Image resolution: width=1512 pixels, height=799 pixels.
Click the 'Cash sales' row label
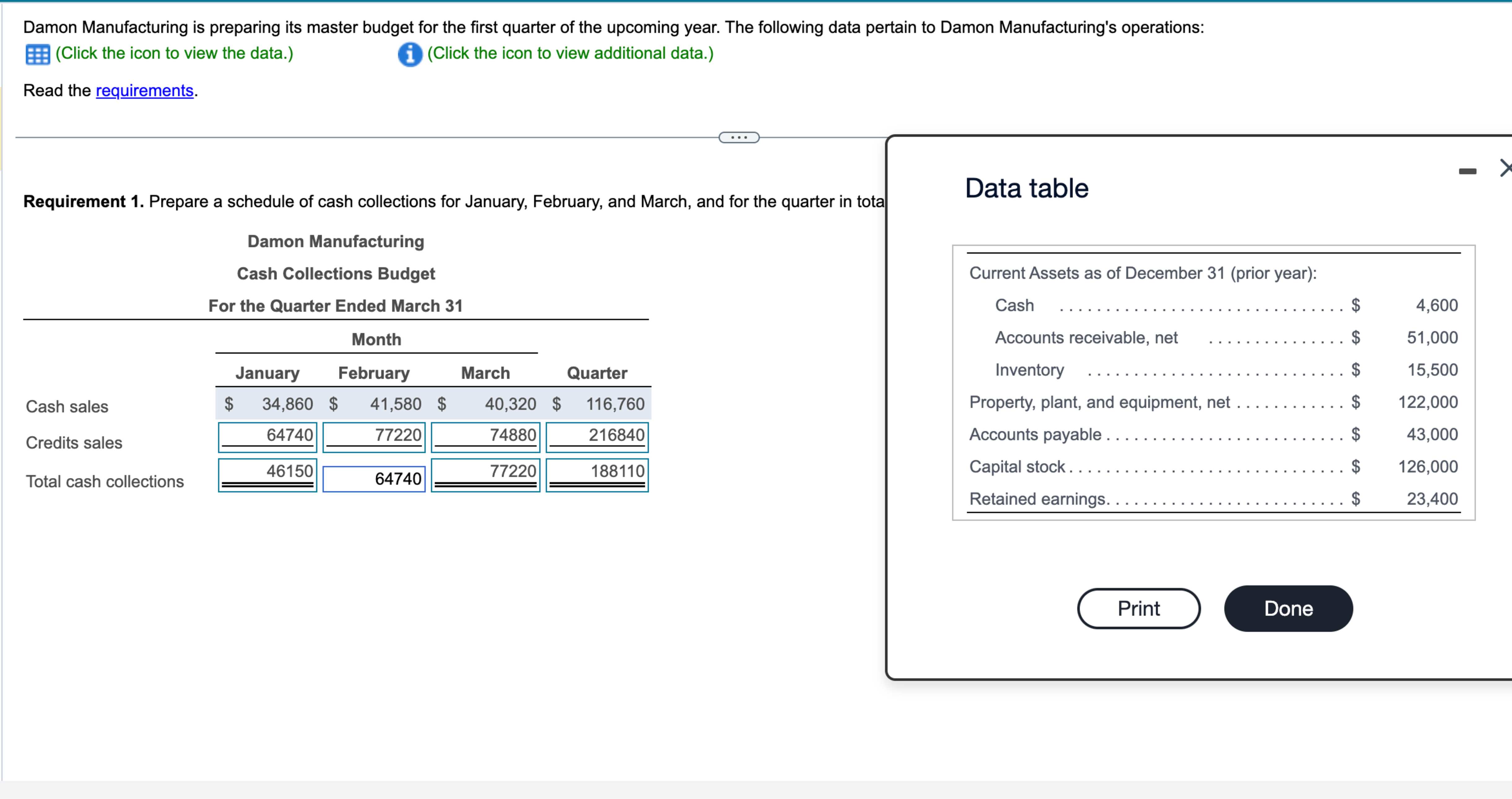click(x=67, y=406)
